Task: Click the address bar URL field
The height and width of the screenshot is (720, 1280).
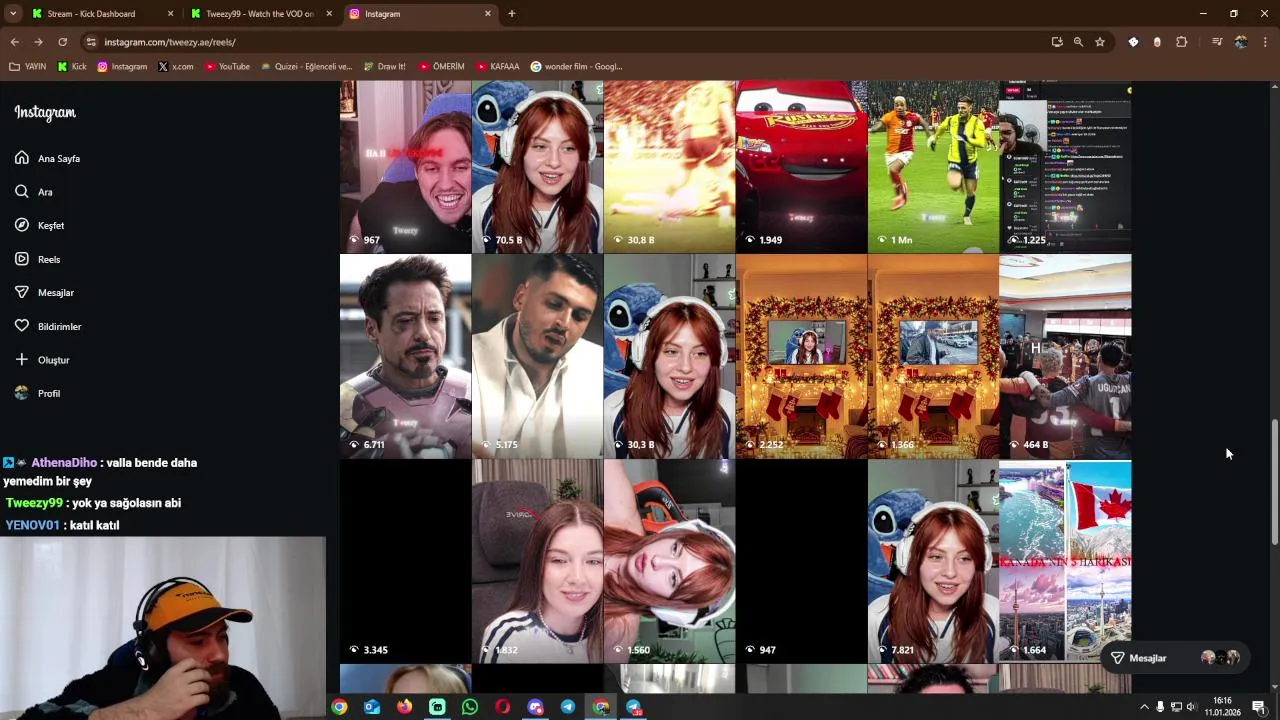Action: coord(560,42)
